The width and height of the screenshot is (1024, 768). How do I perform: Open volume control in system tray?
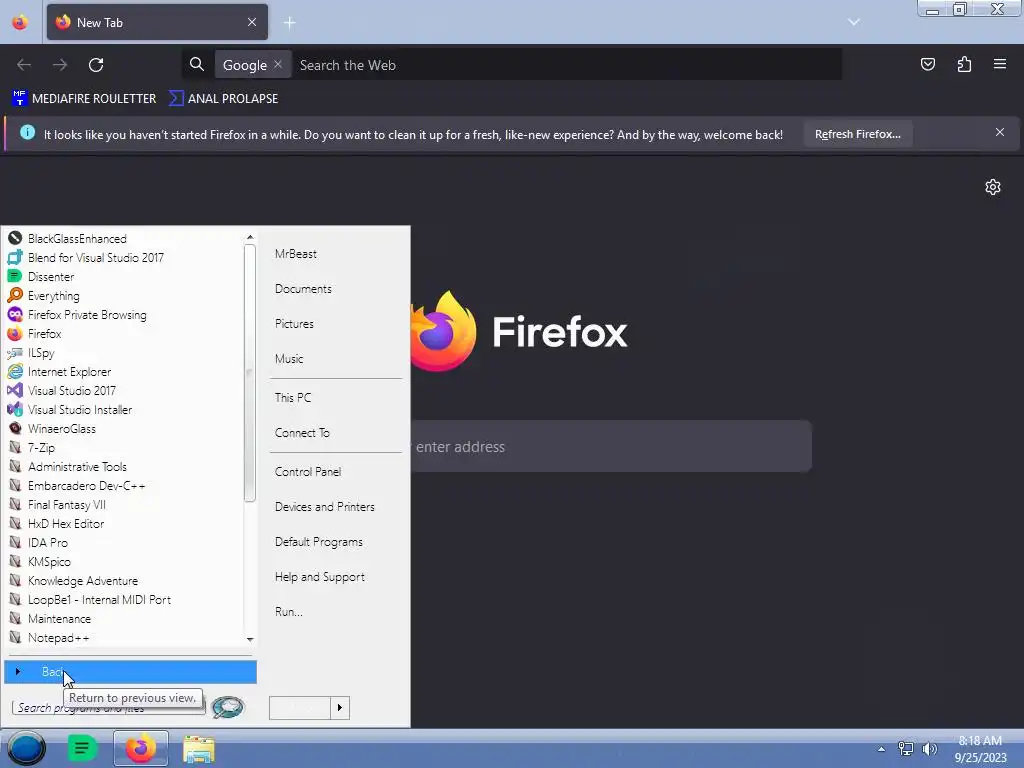pyautogui.click(x=929, y=749)
